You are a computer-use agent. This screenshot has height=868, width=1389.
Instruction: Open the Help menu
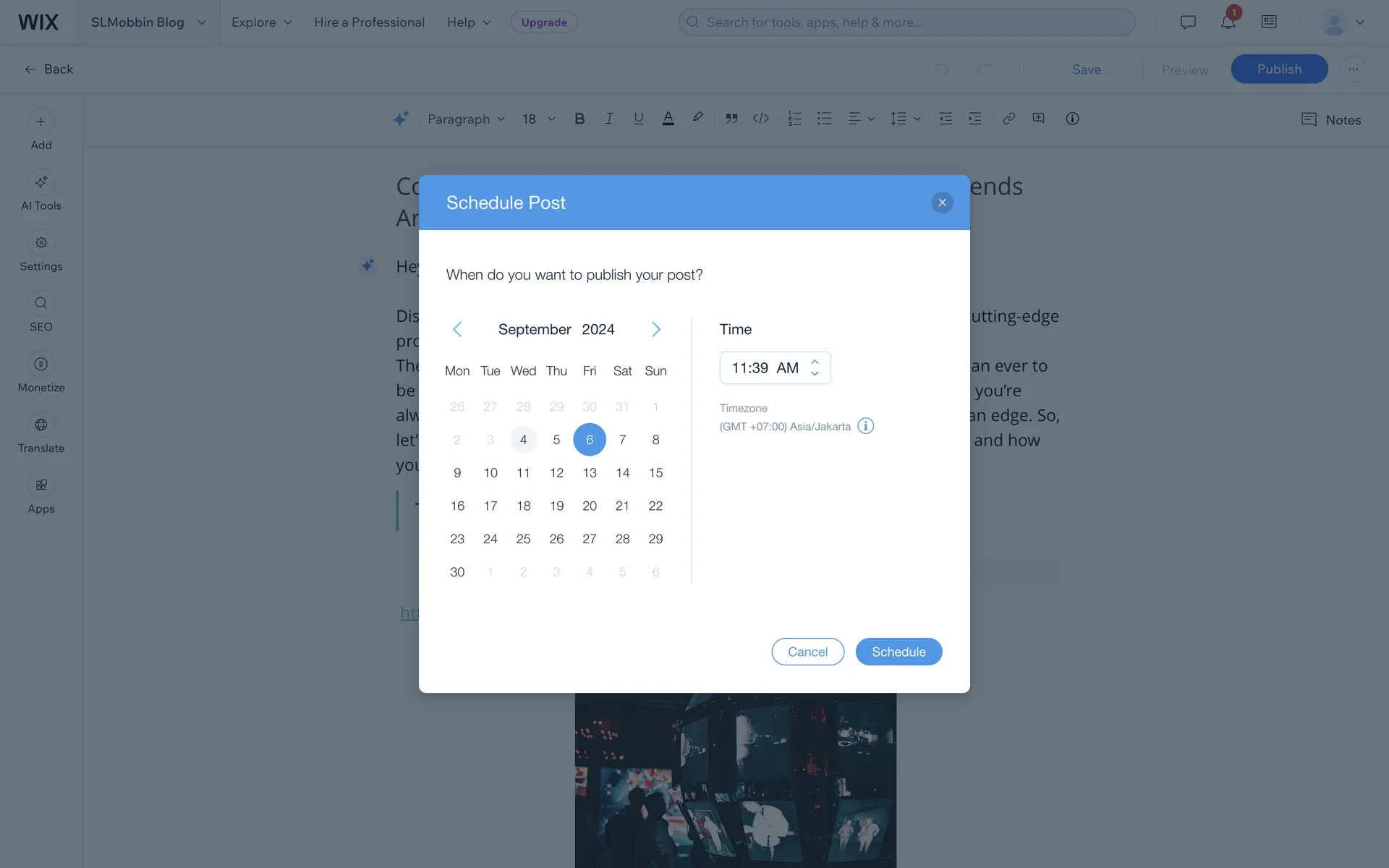(x=469, y=22)
